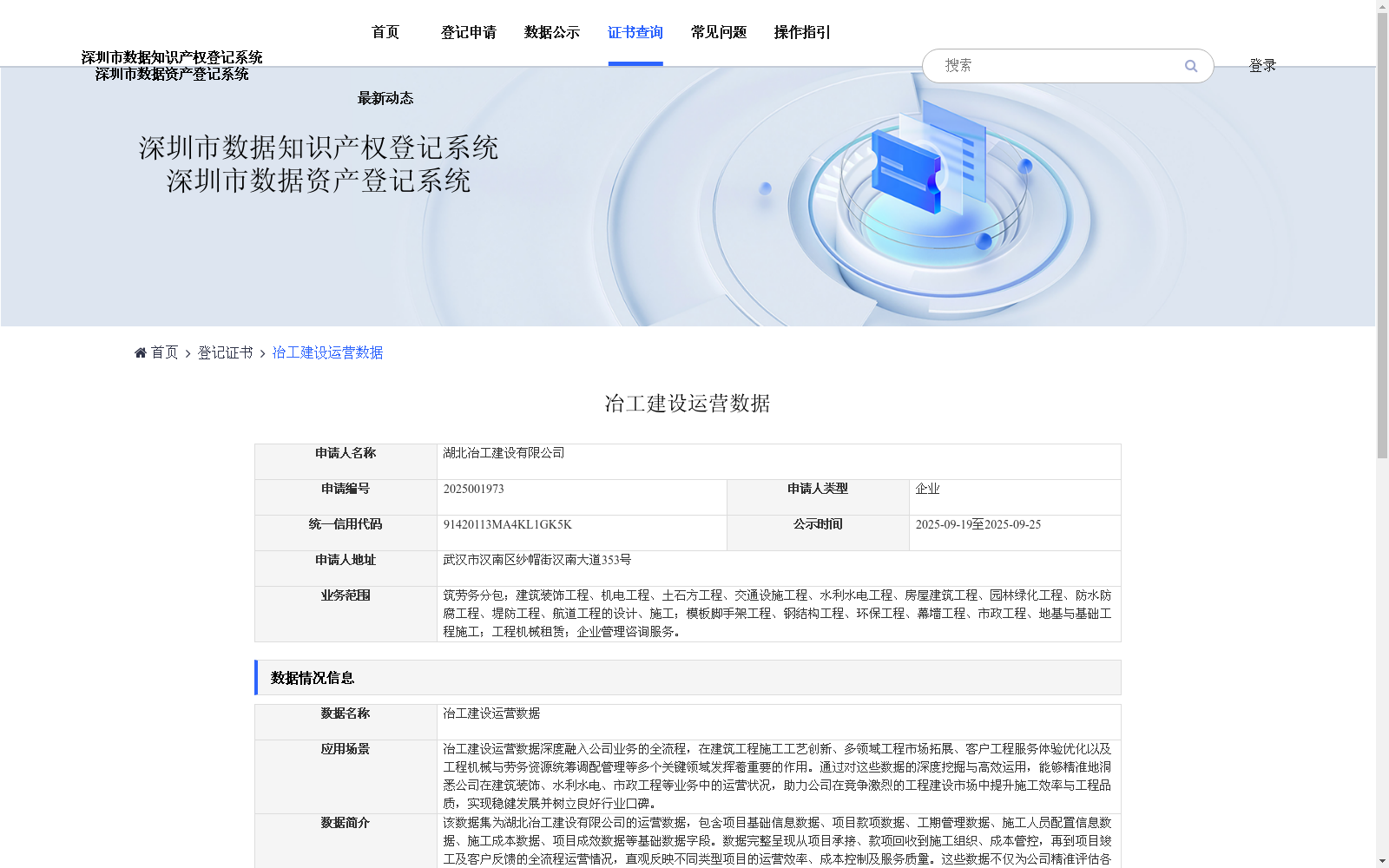
Task: Select the 企业 applicant type value
Action: point(927,489)
